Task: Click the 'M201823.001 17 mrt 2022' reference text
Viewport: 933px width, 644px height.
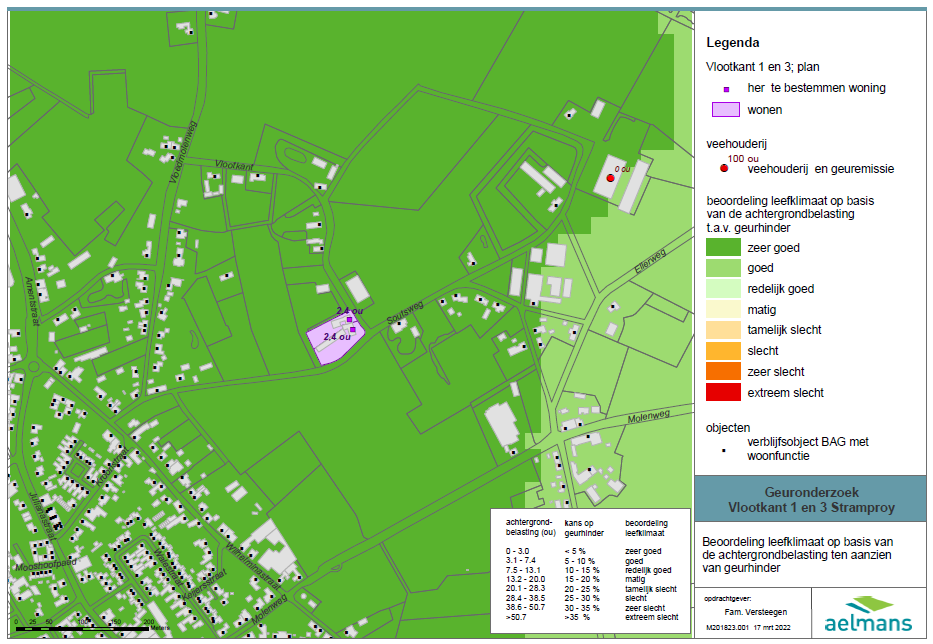Action: pos(748,627)
